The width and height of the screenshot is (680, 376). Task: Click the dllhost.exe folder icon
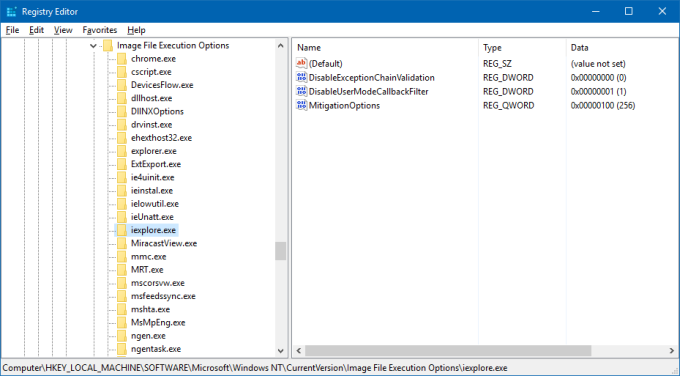pos(122,98)
